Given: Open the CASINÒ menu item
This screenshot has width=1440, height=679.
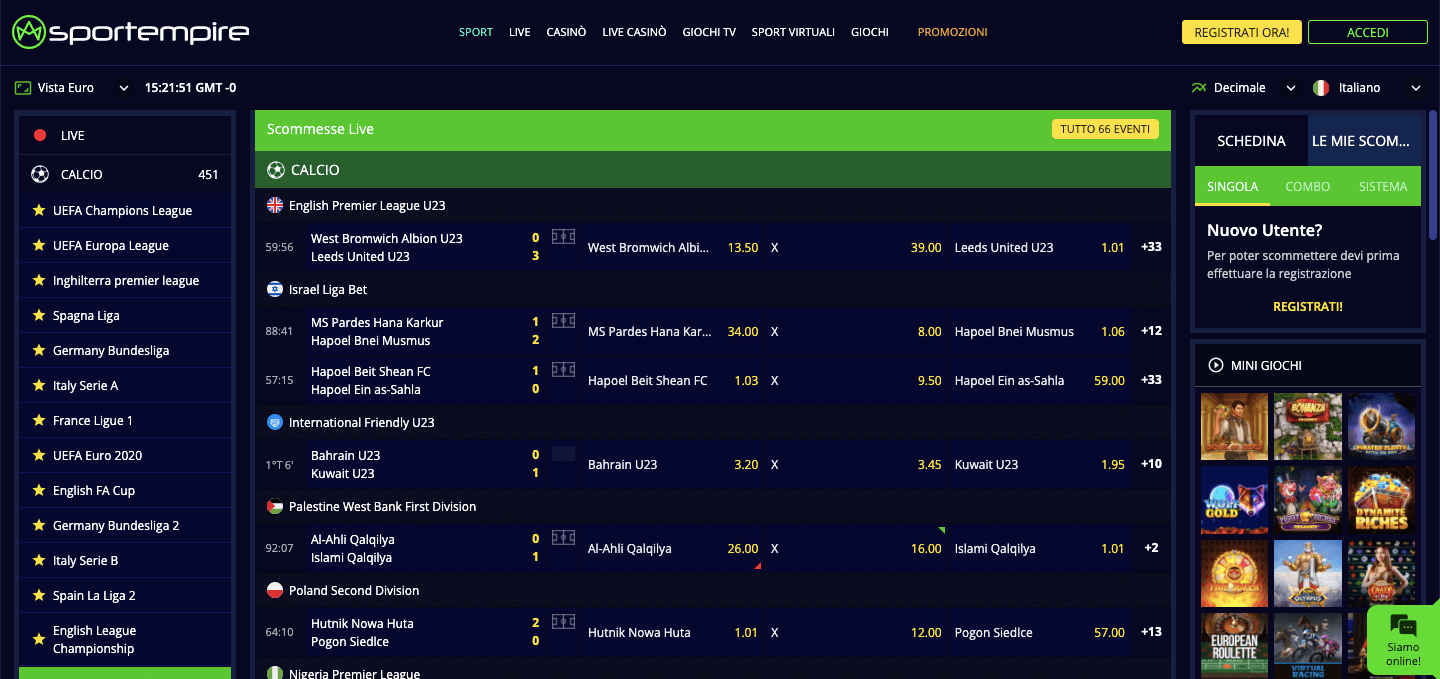Looking at the screenshot, I should (x=566, y=31).
